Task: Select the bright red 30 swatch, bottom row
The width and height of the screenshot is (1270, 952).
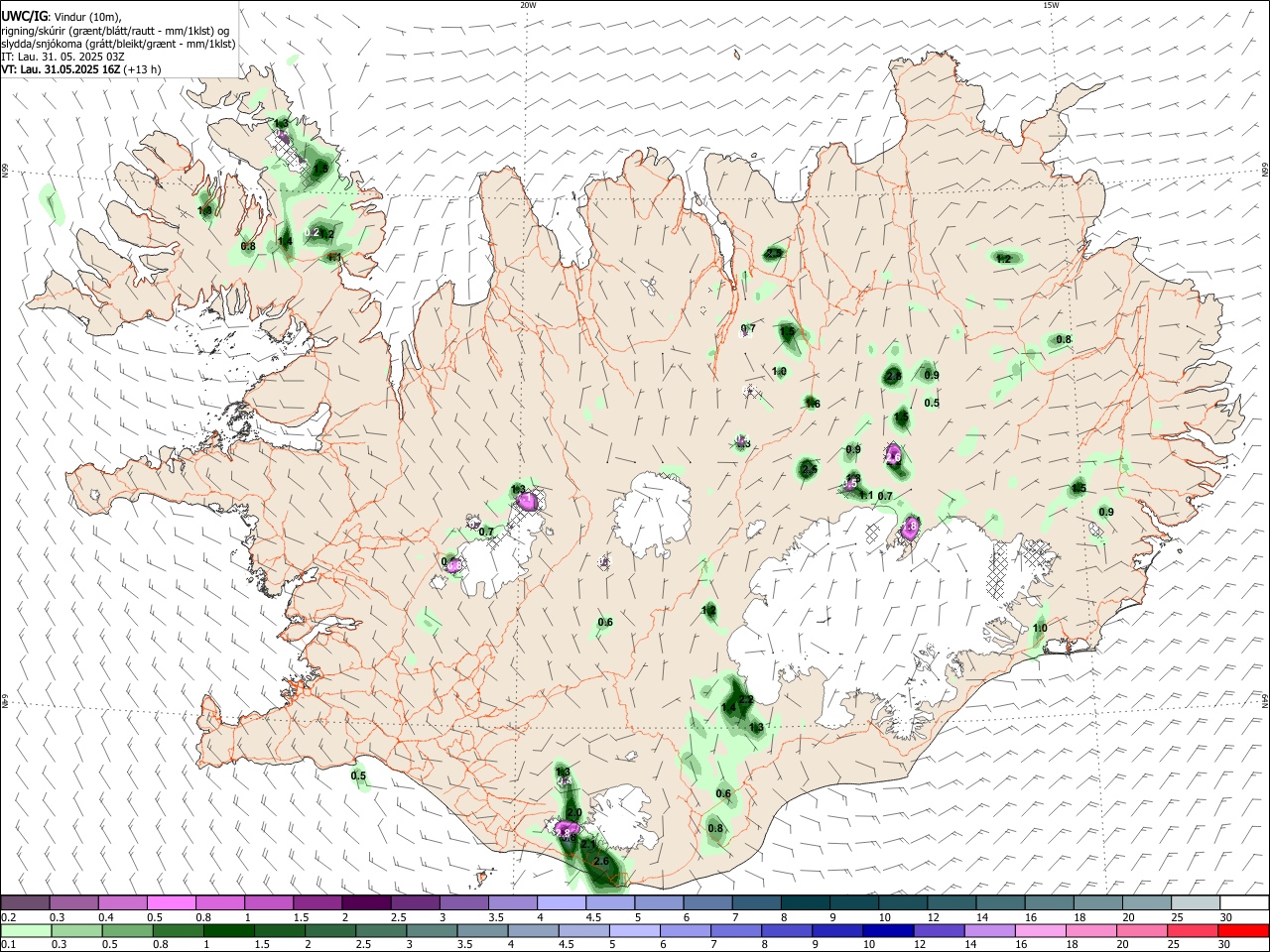Action: (1242, 931)
